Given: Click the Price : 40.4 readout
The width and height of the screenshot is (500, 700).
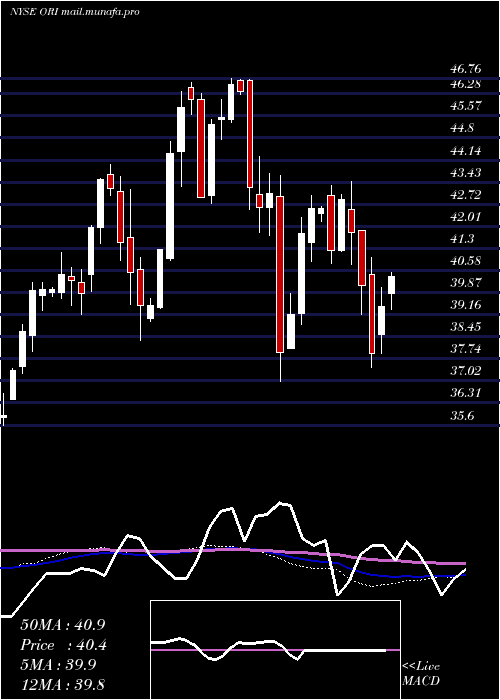Looking at the screenshot, I should pyautogui.click(x=63, y=645).
